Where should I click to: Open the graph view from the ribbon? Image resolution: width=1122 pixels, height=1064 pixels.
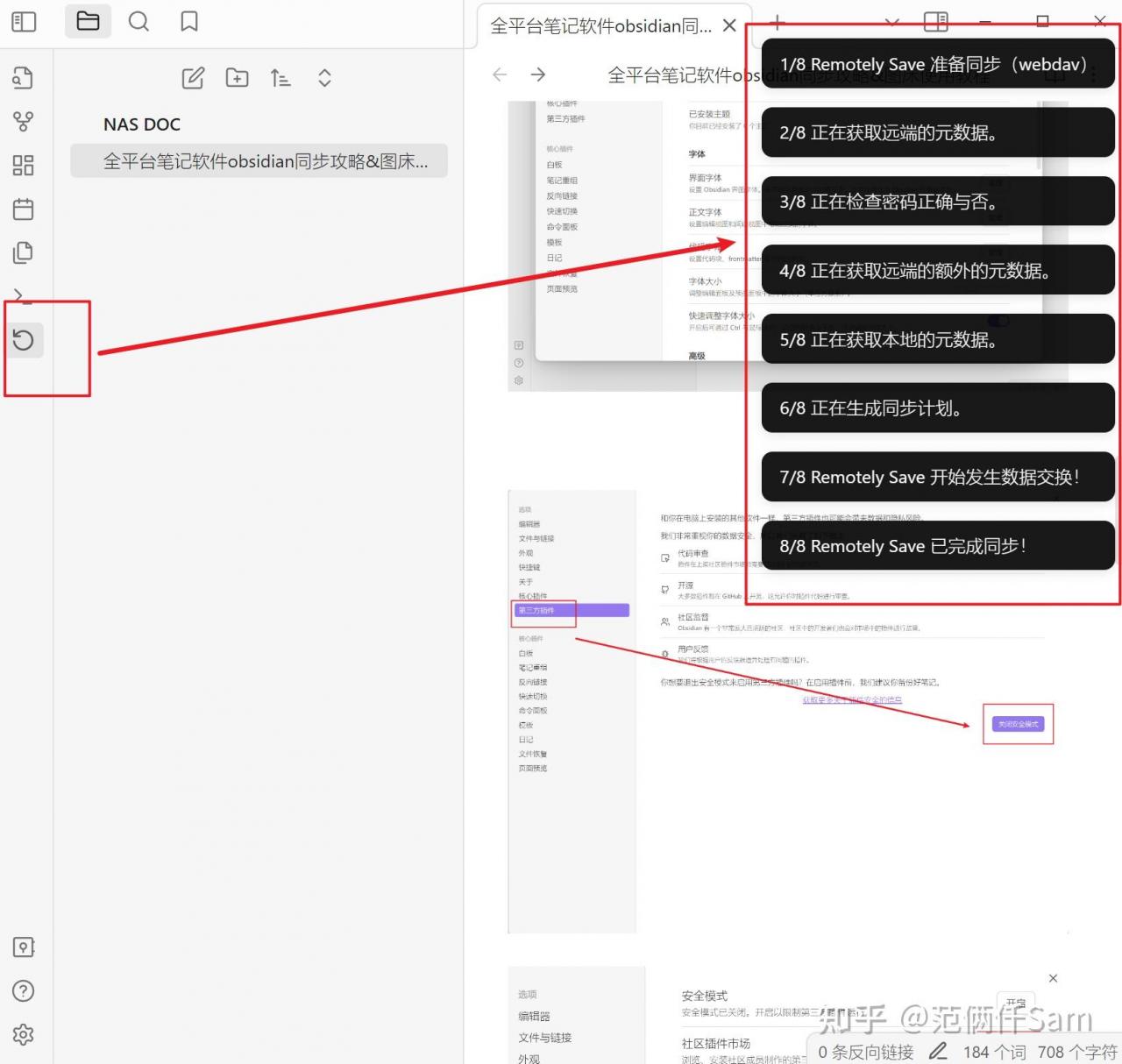pos(24,122)
